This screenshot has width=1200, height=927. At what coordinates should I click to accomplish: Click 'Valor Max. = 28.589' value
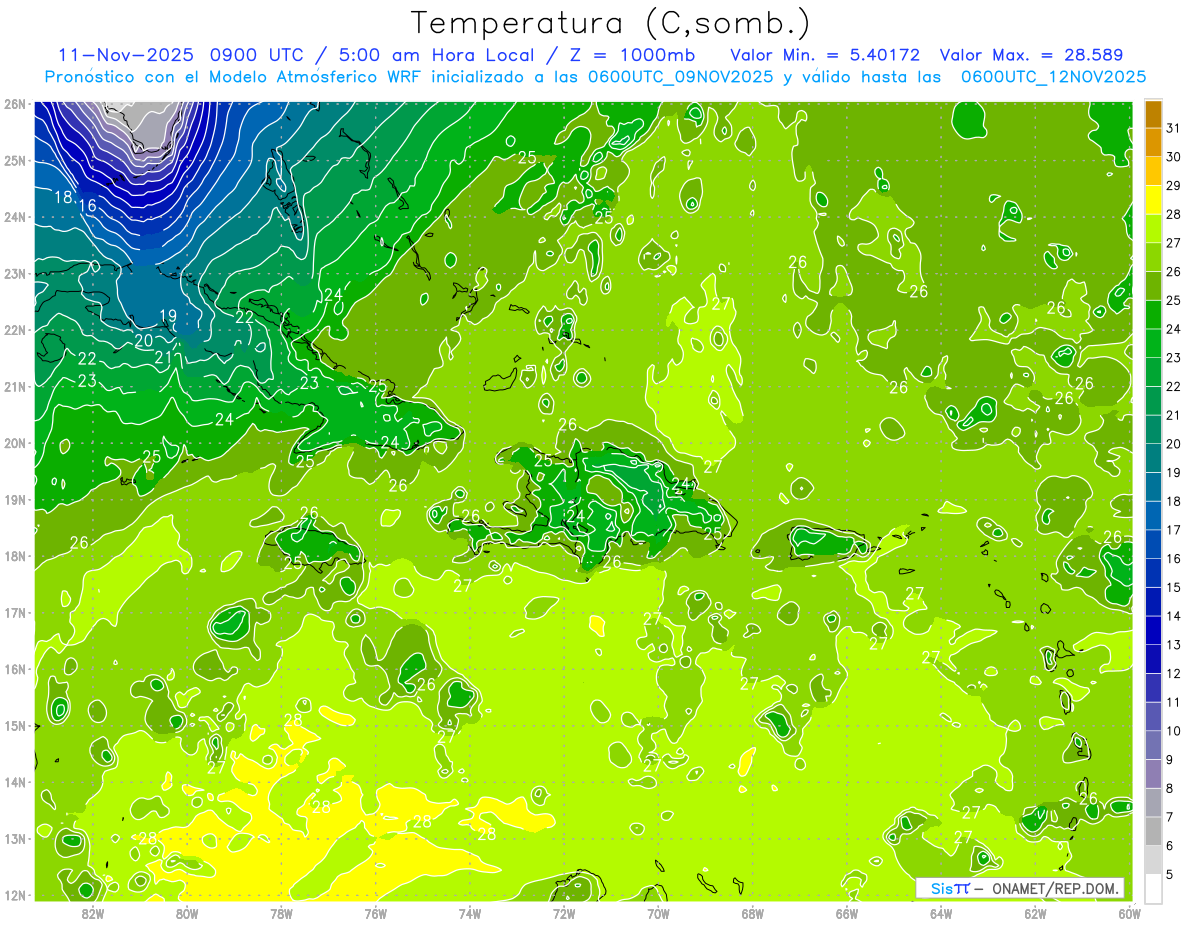tap(1032, 55)
